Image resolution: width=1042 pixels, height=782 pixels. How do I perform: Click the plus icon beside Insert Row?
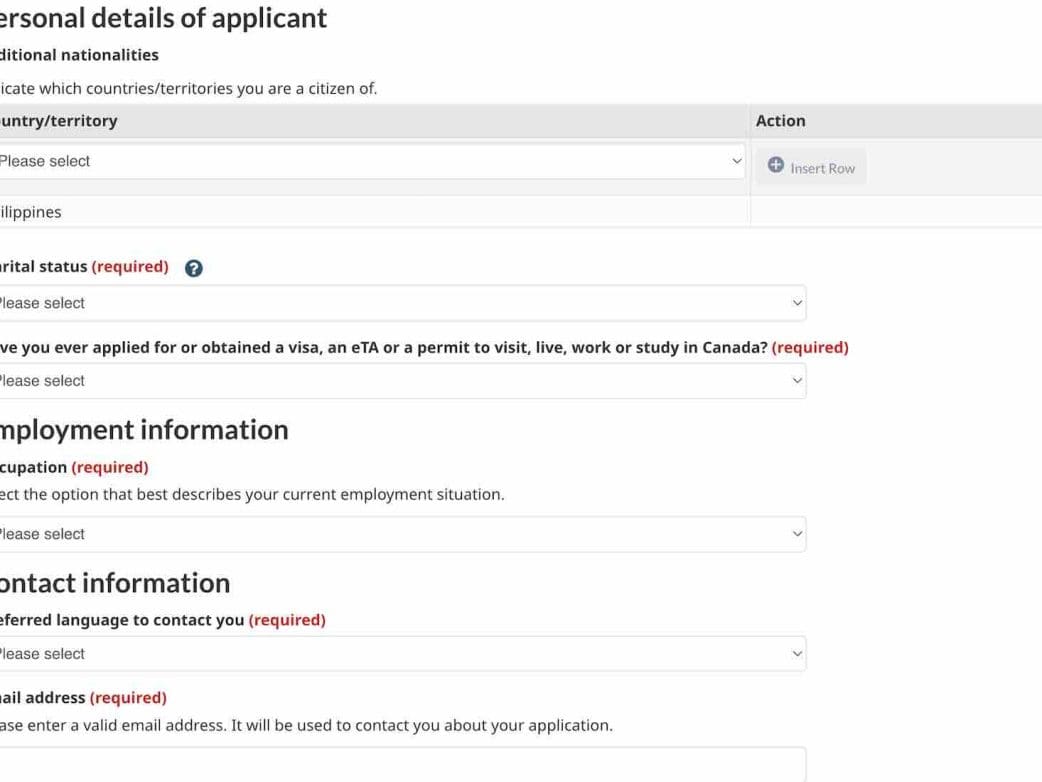(776, 166)
